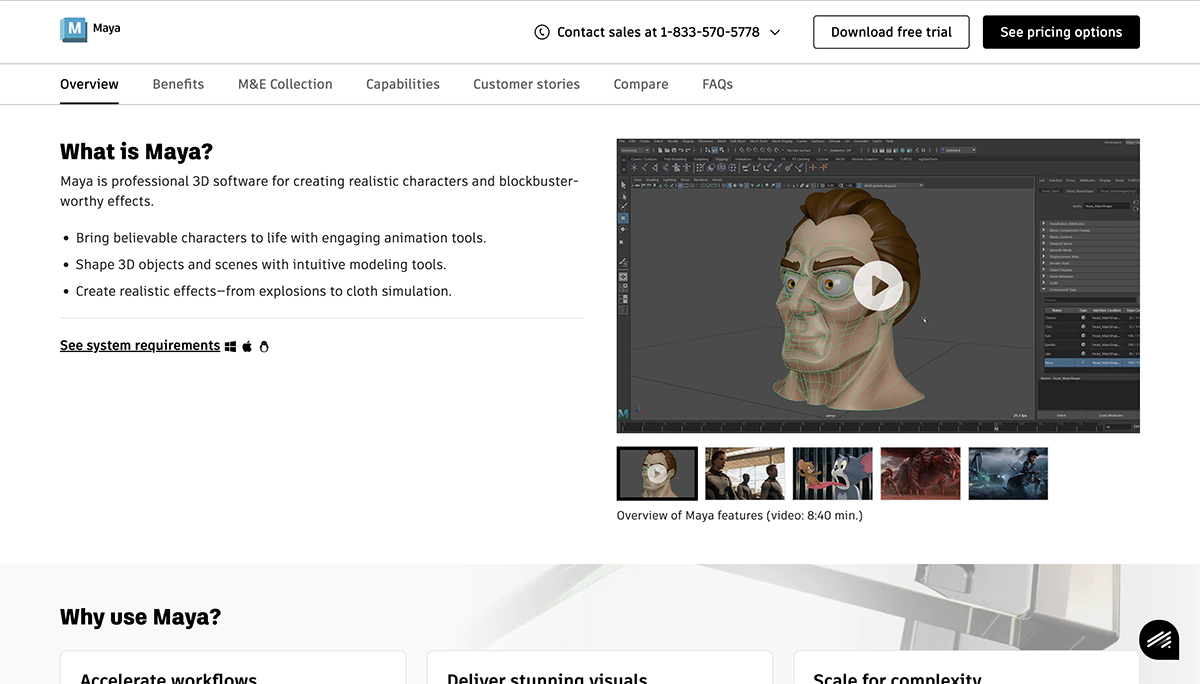Select the thumbnail showing men in suits
Screen dimensions: 1200x684
[x=745, y=473]
